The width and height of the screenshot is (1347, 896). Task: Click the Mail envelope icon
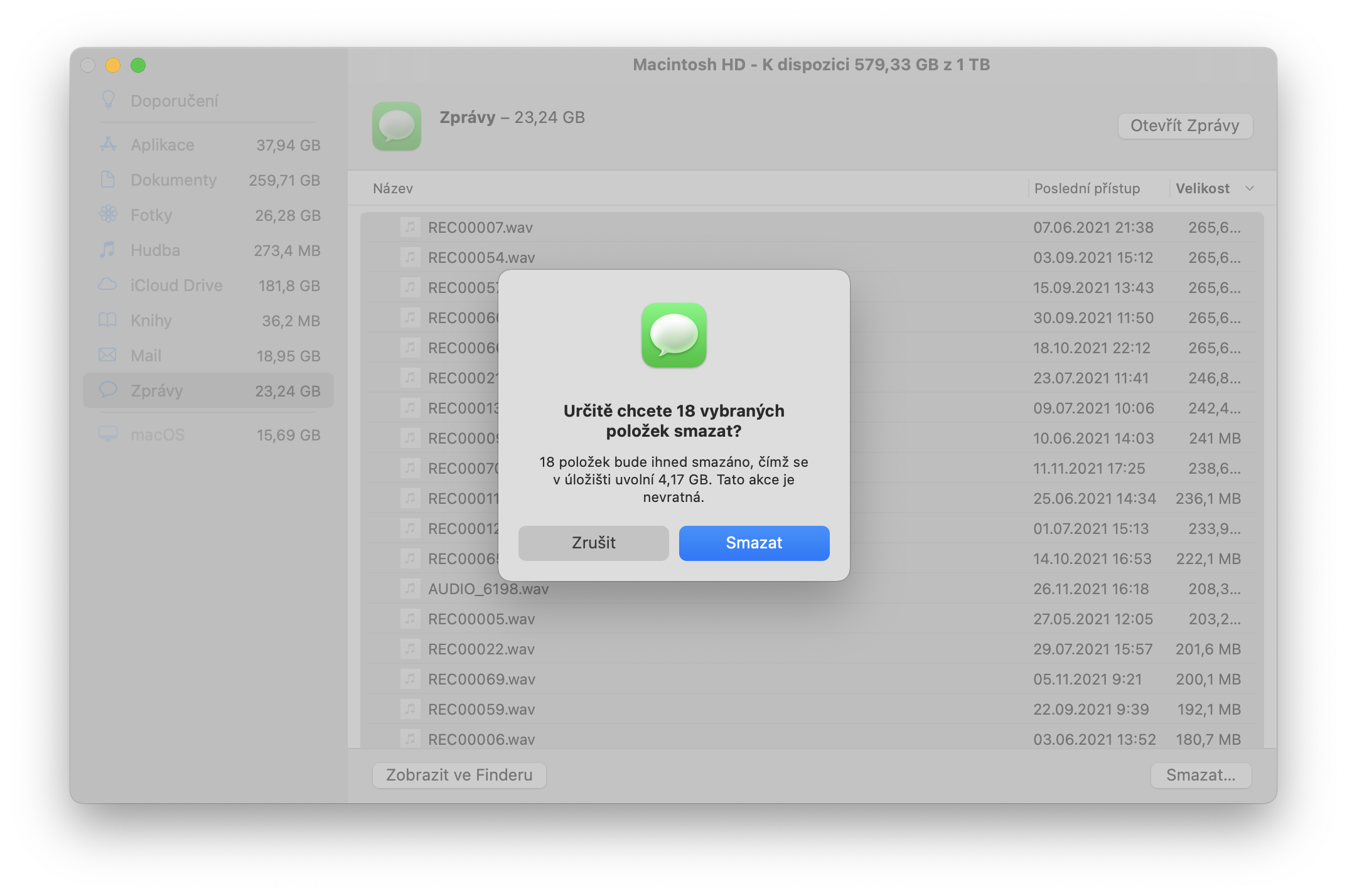[x=108, y=355]
